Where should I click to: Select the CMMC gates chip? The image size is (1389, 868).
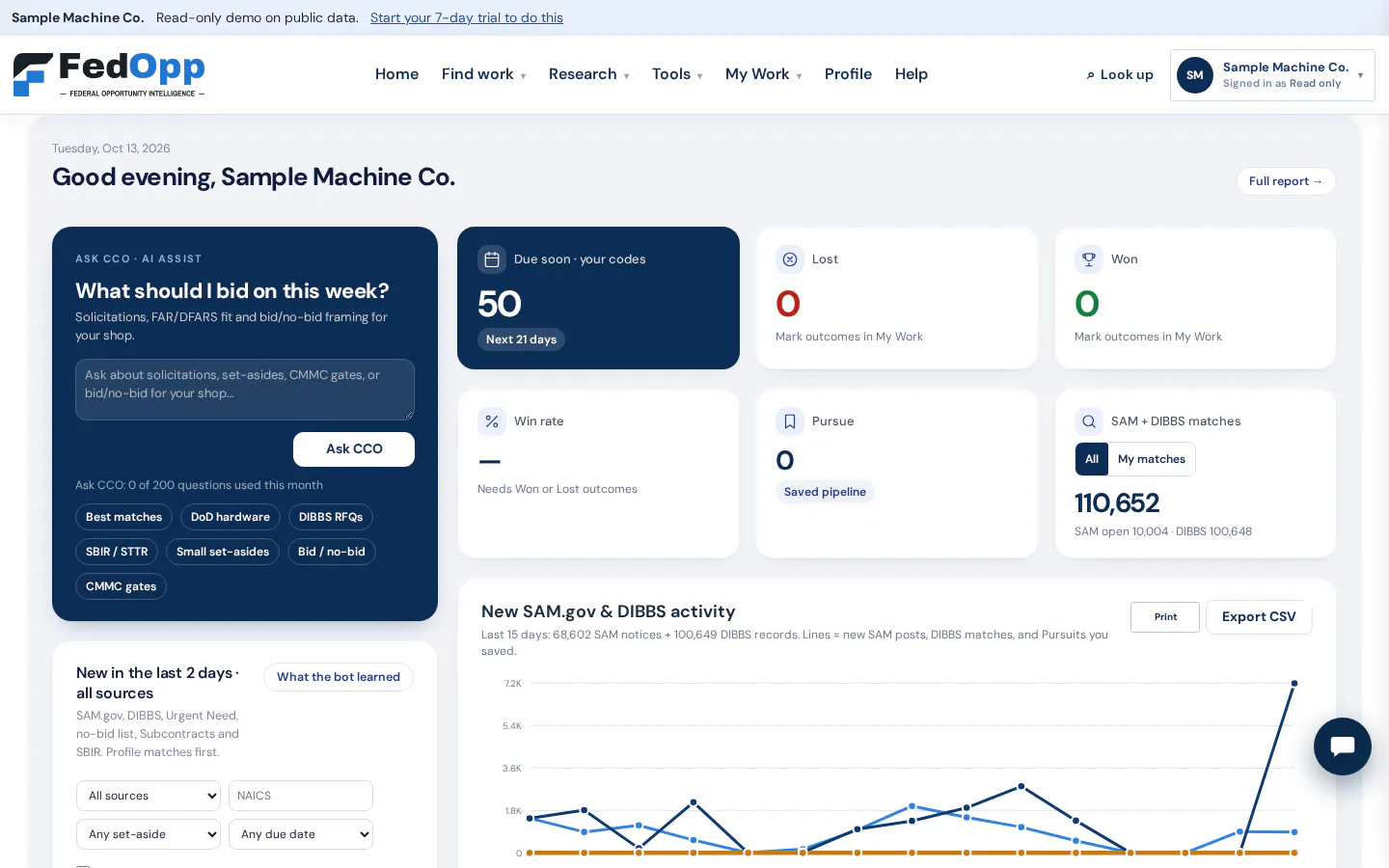[121, 586]
